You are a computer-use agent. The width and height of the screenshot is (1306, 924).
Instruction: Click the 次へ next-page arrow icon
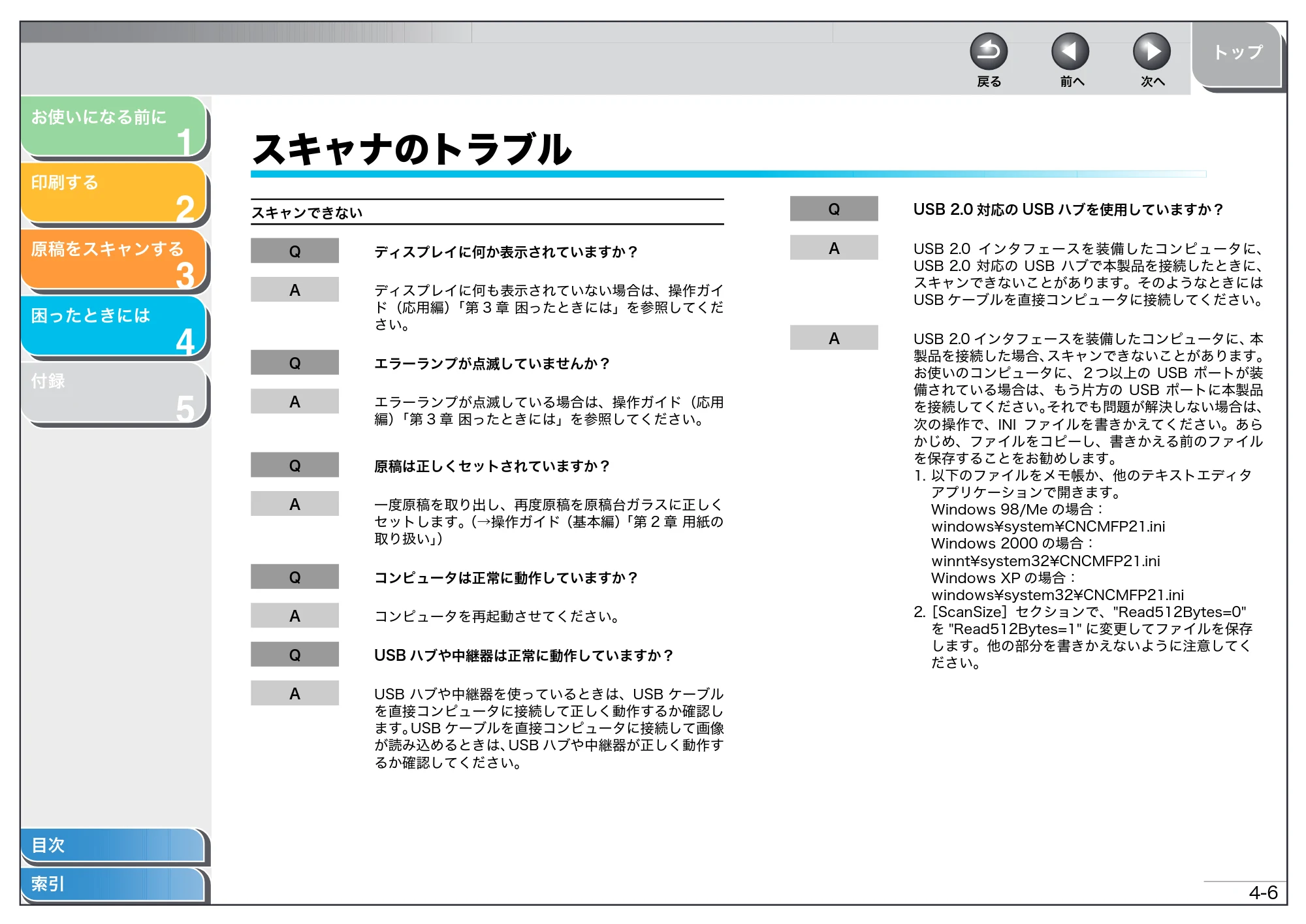click(1151, 52)
